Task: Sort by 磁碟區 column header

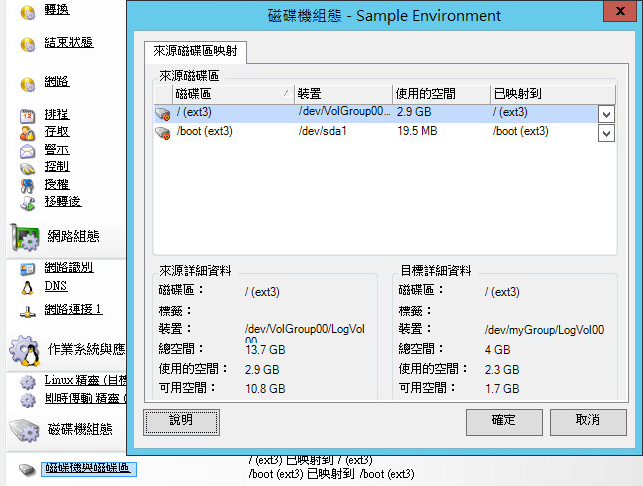Action: [222, 94]
